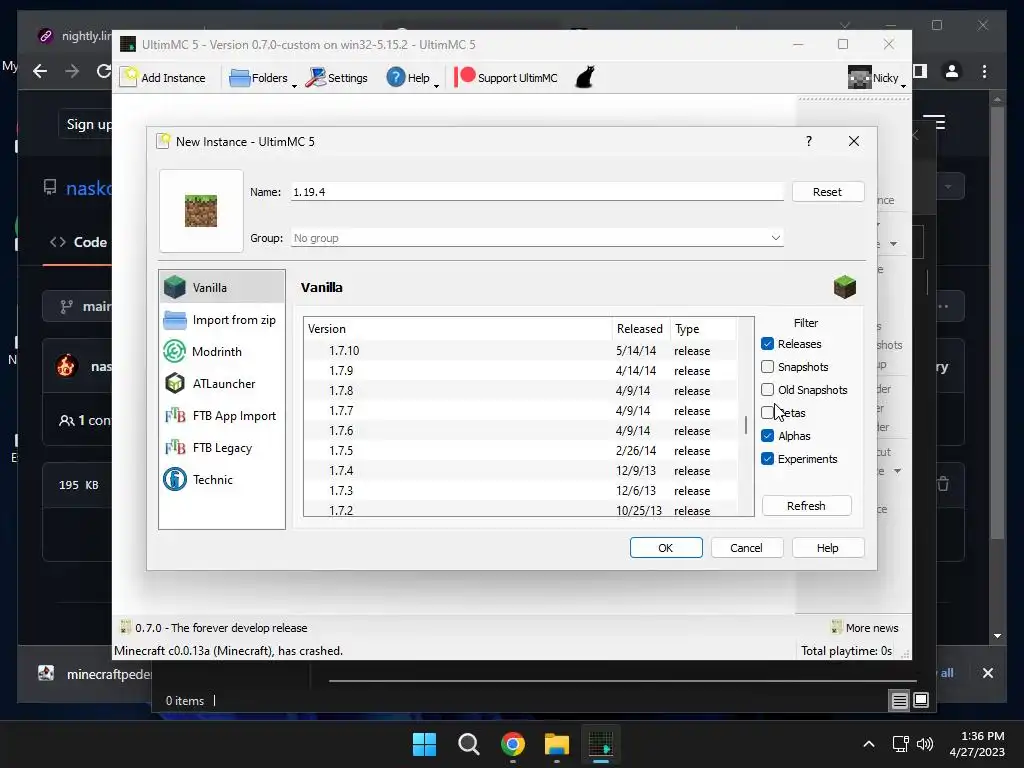
Task: Select Import from zip source
Action: tap(222, 319)
